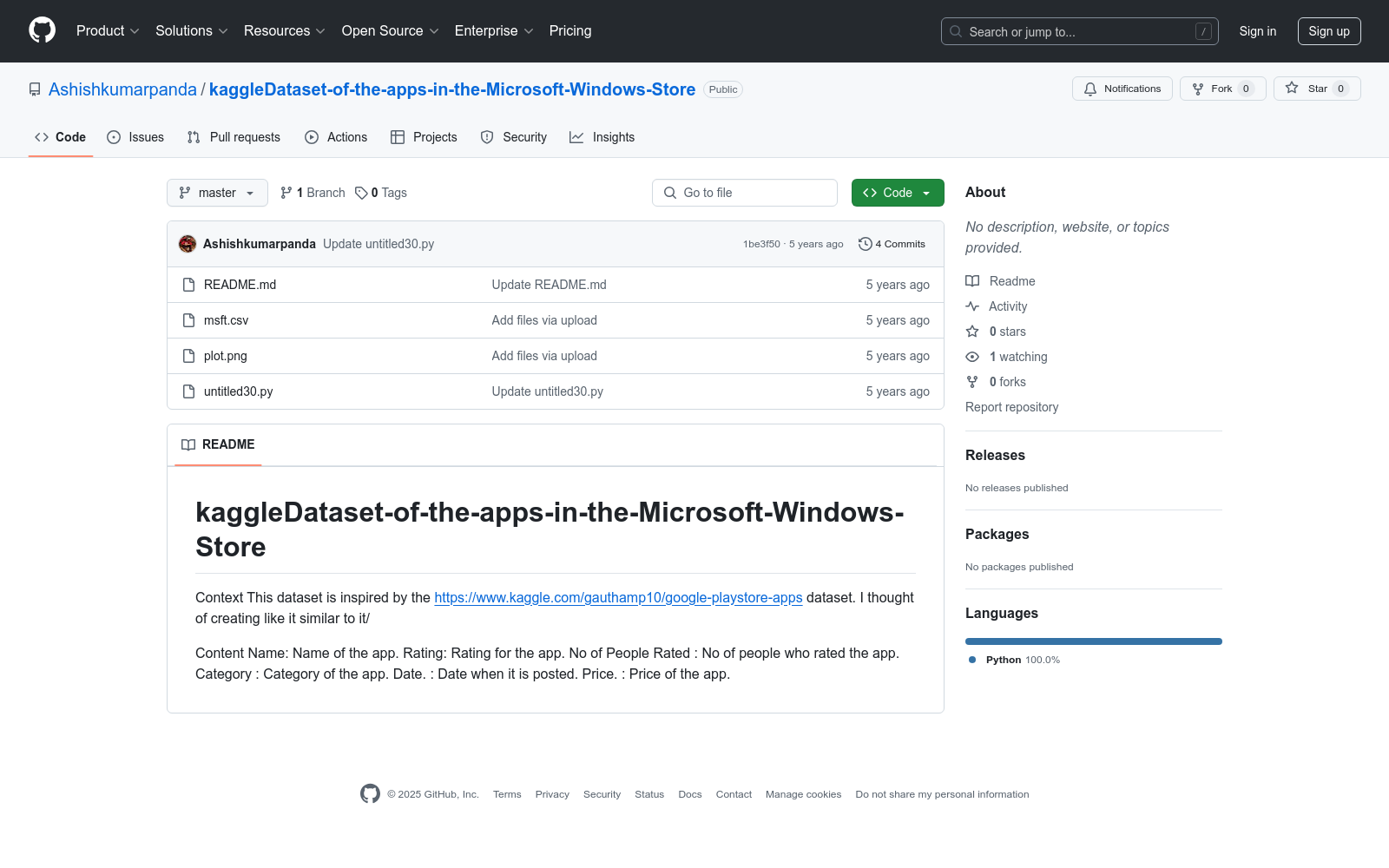Open commit hash 1be3f50
This screenshot has height=868, width=1389.
(x=761, y=244)
